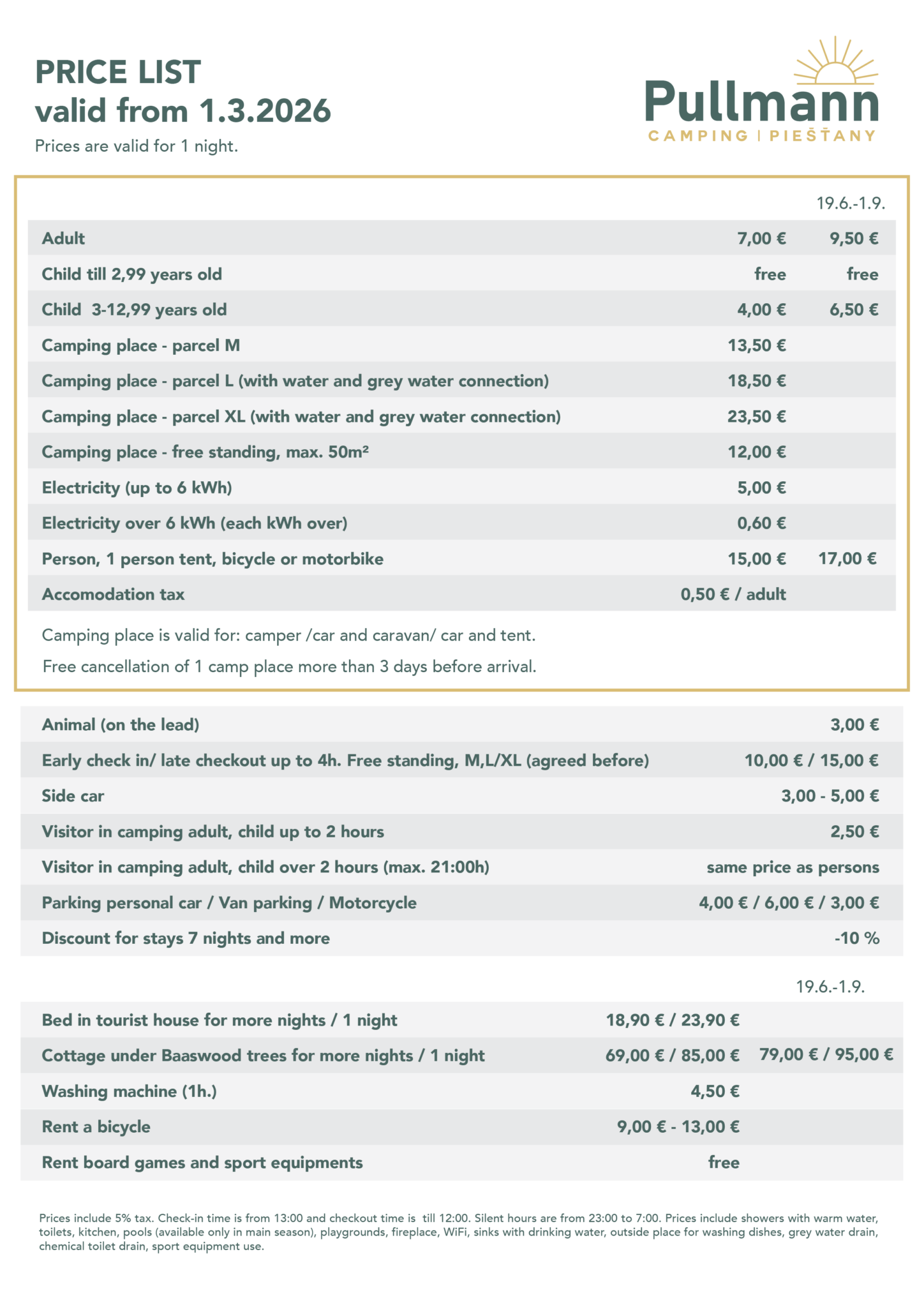
Task: Click the Free cancellation note text
Action: pyautogui.click(x=289, y=666)
